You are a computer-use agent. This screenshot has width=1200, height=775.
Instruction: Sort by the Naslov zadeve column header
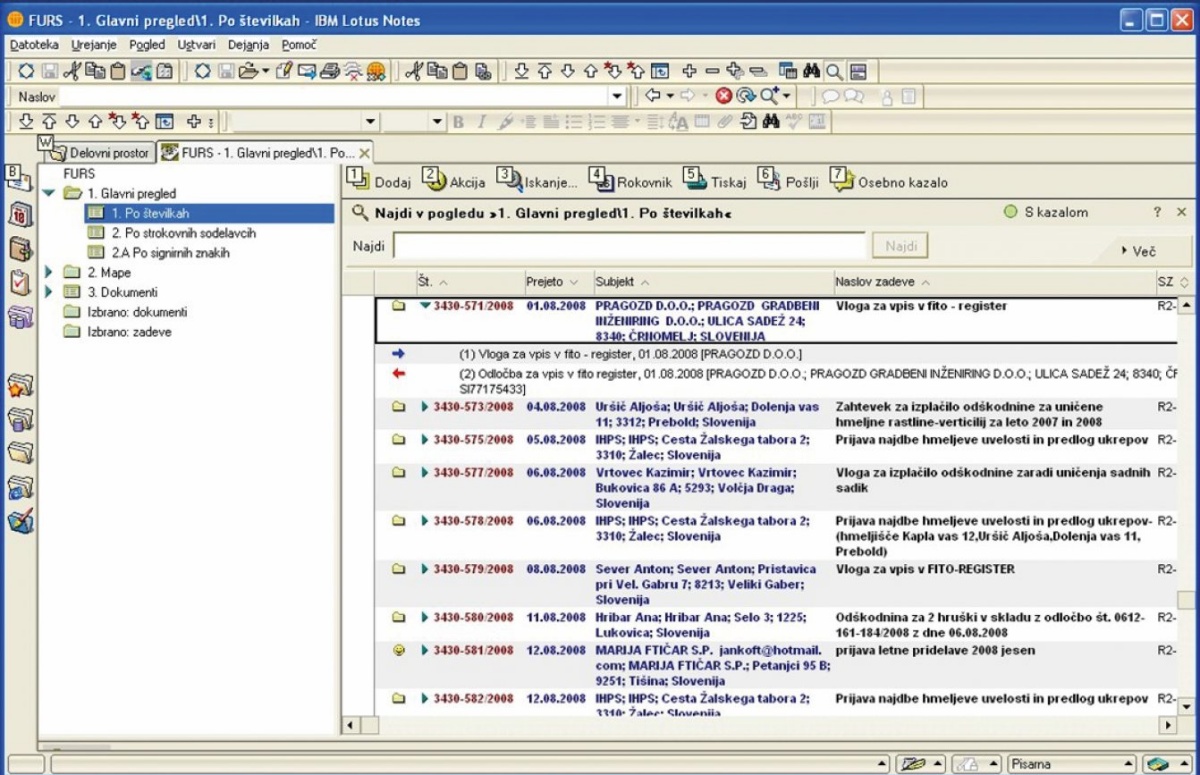point(994,282)
